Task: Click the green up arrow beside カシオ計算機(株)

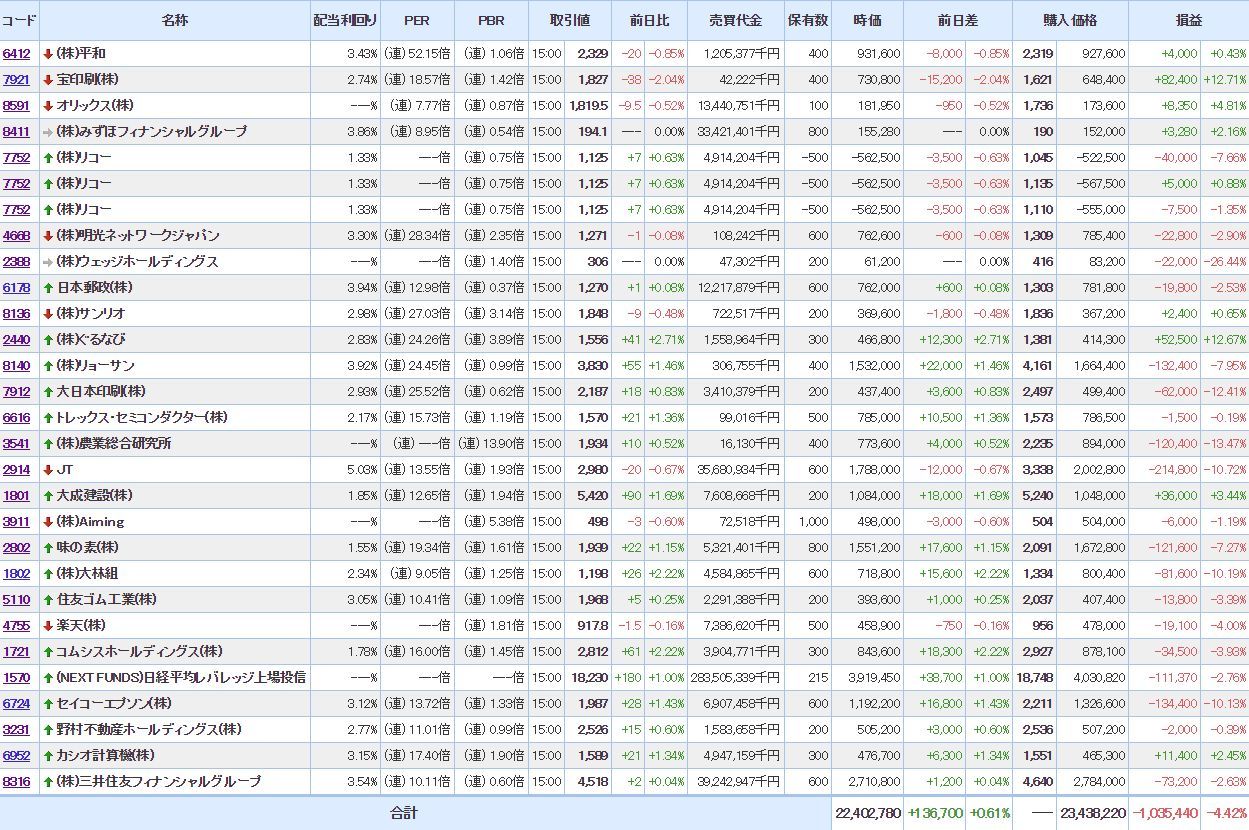Action: tap(47, 756)
